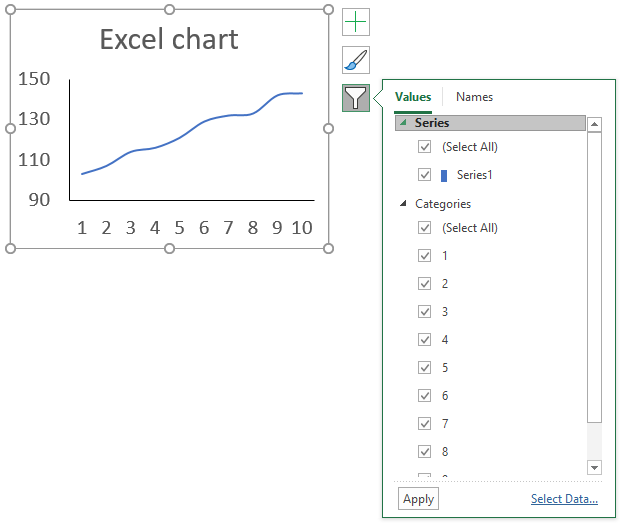Click the Apply button
The image size is (620, 524).
coord(418,499)
